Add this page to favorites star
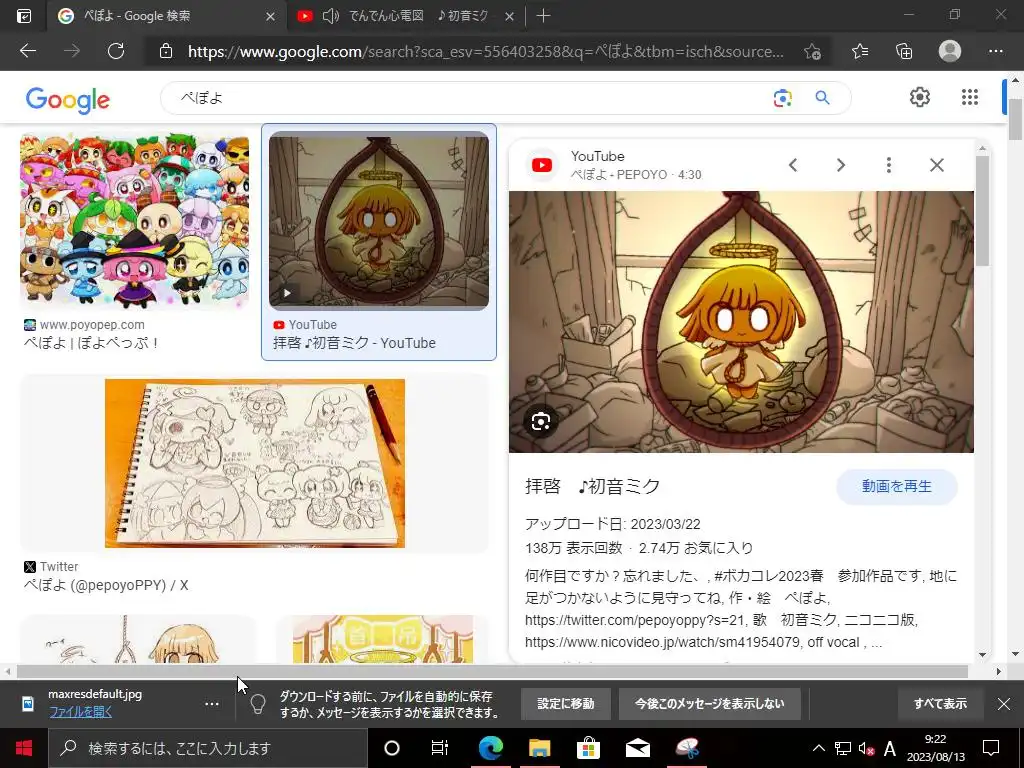This screenshot has width=1024, height=768. point(812,51)
